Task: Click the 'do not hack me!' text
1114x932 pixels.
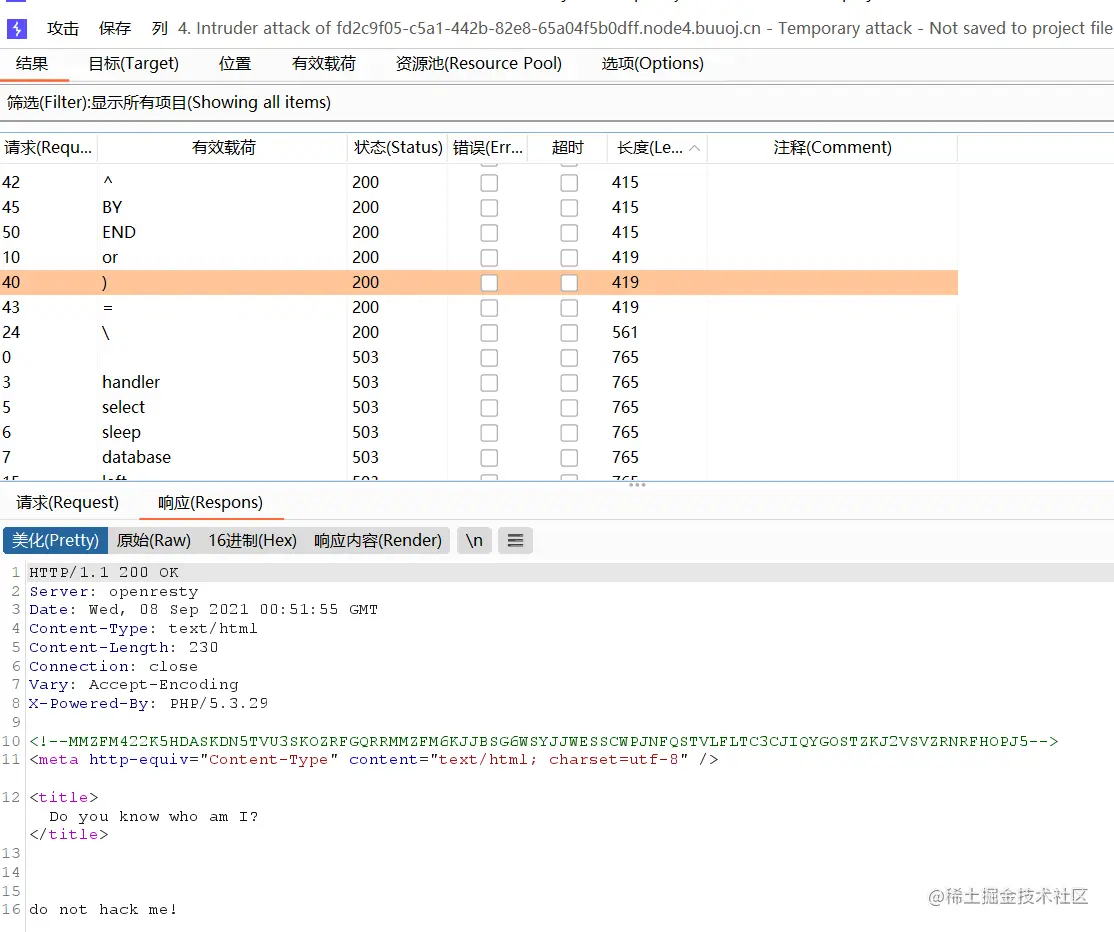Action: point(103,910)
